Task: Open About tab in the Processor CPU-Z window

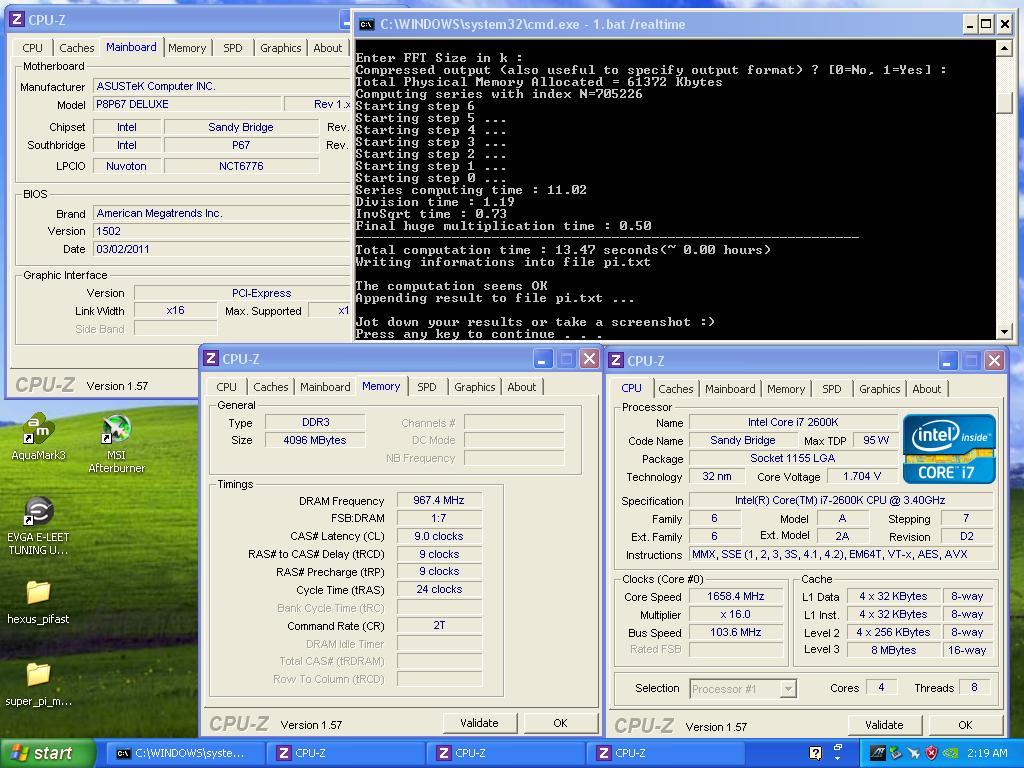Action: point(927,389)
